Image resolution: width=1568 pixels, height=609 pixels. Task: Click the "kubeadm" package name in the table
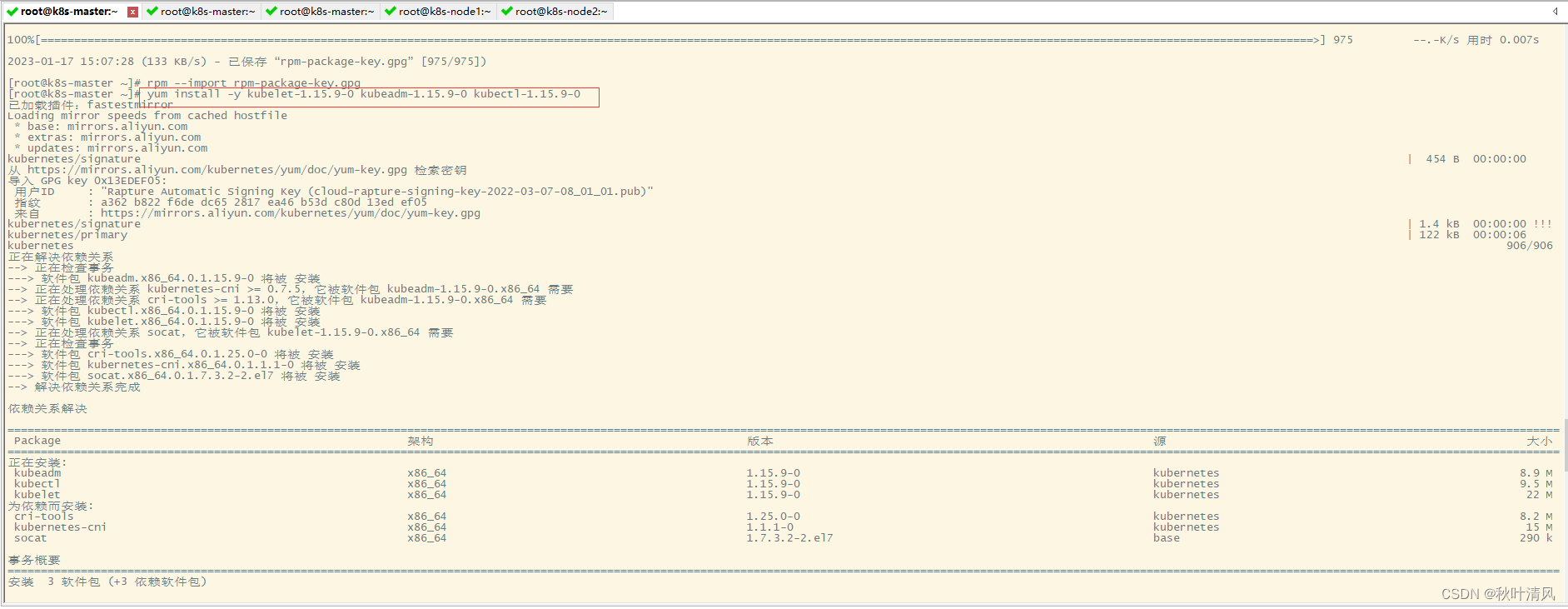(37, 473)
